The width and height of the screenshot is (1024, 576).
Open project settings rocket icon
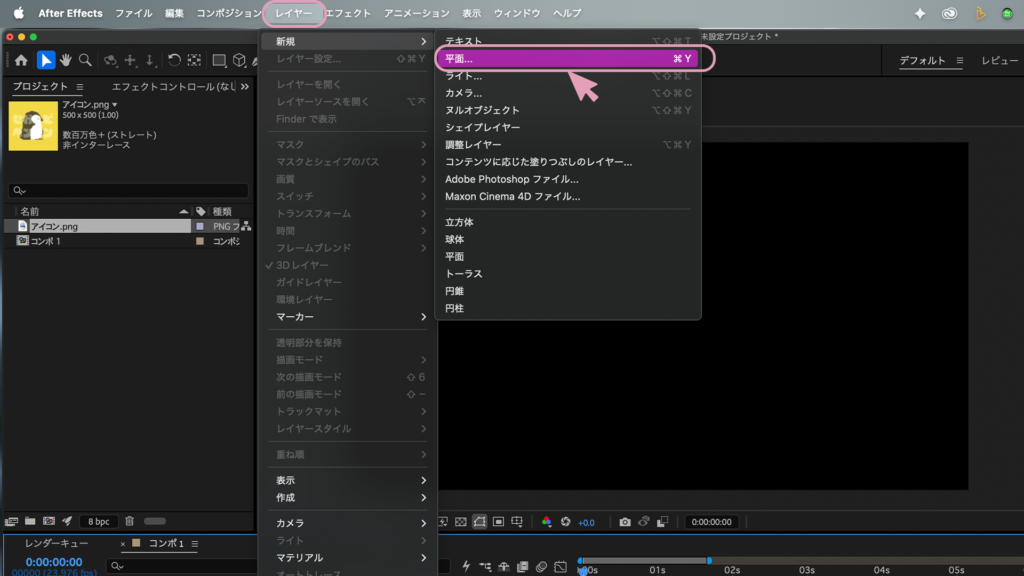pyautogui.click(x=67, y=521)
